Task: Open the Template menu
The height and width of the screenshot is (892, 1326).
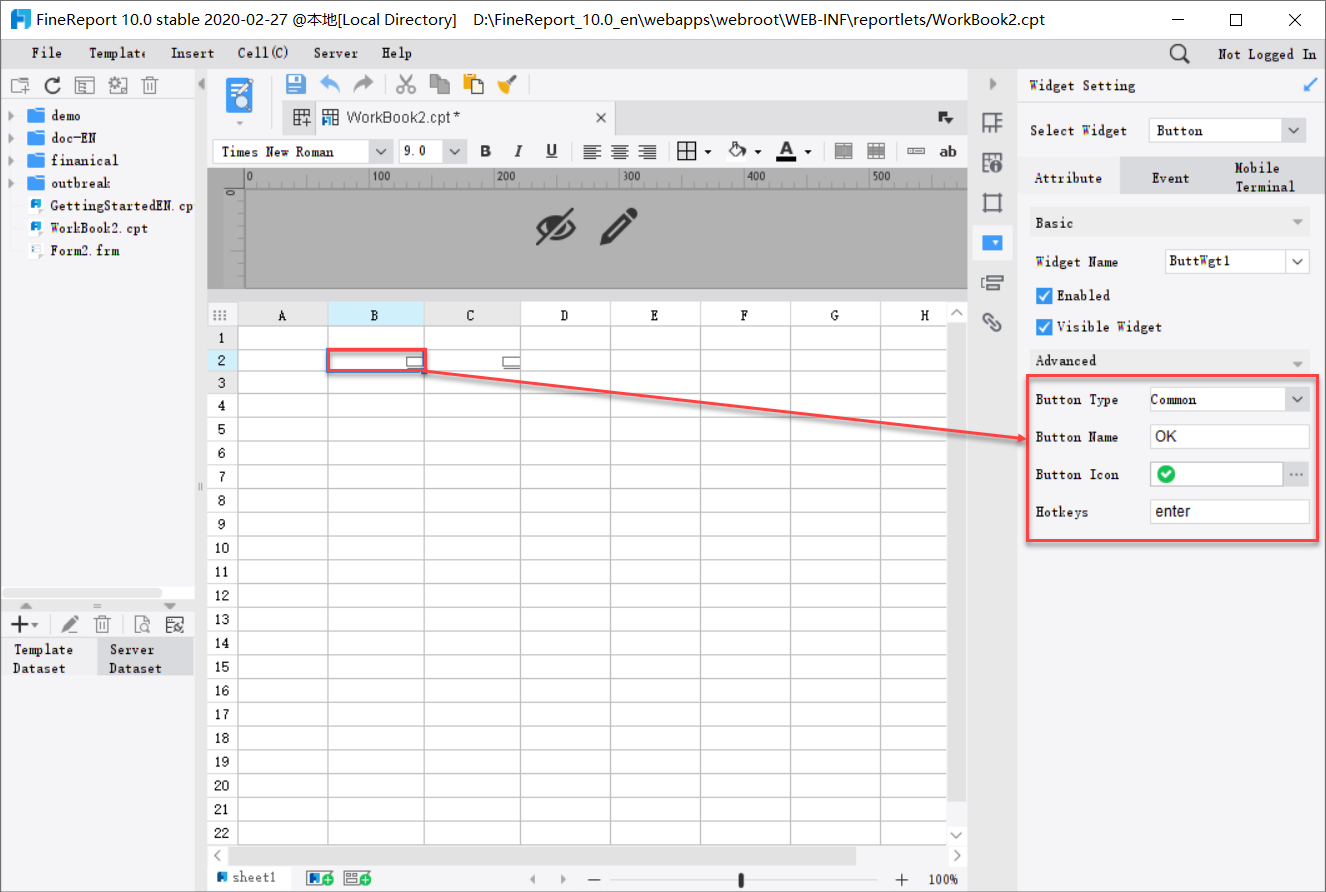Action: click(116, 54)
